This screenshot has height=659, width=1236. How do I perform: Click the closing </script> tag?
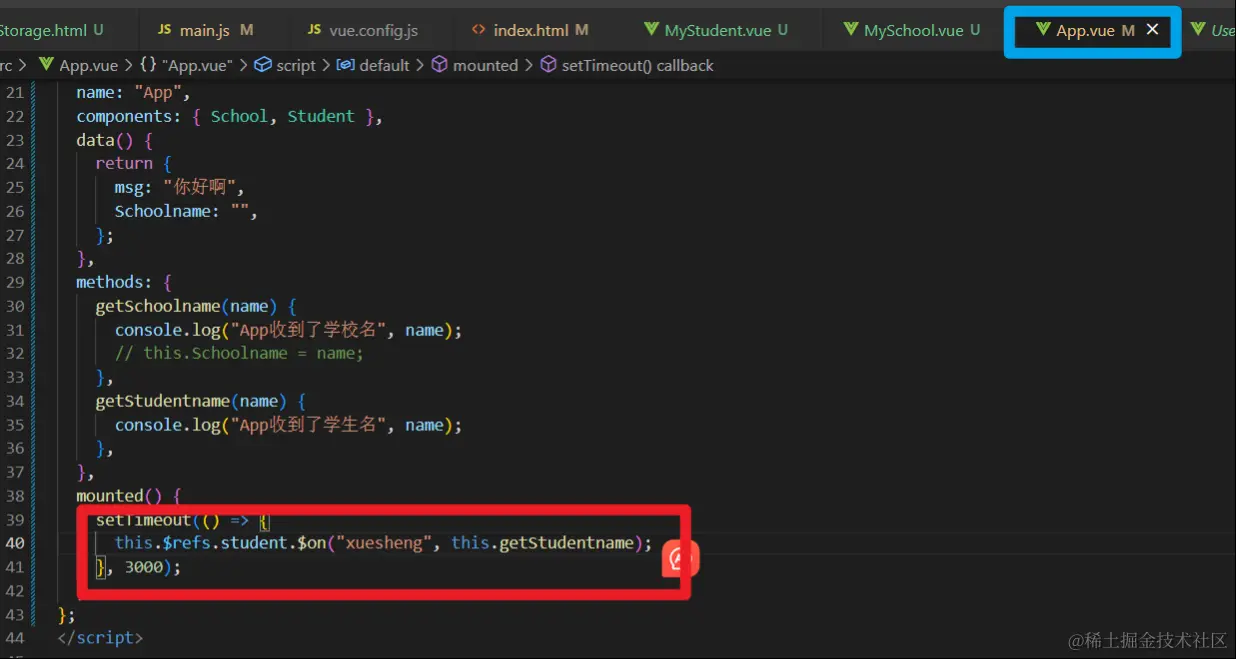pos(100,637)
